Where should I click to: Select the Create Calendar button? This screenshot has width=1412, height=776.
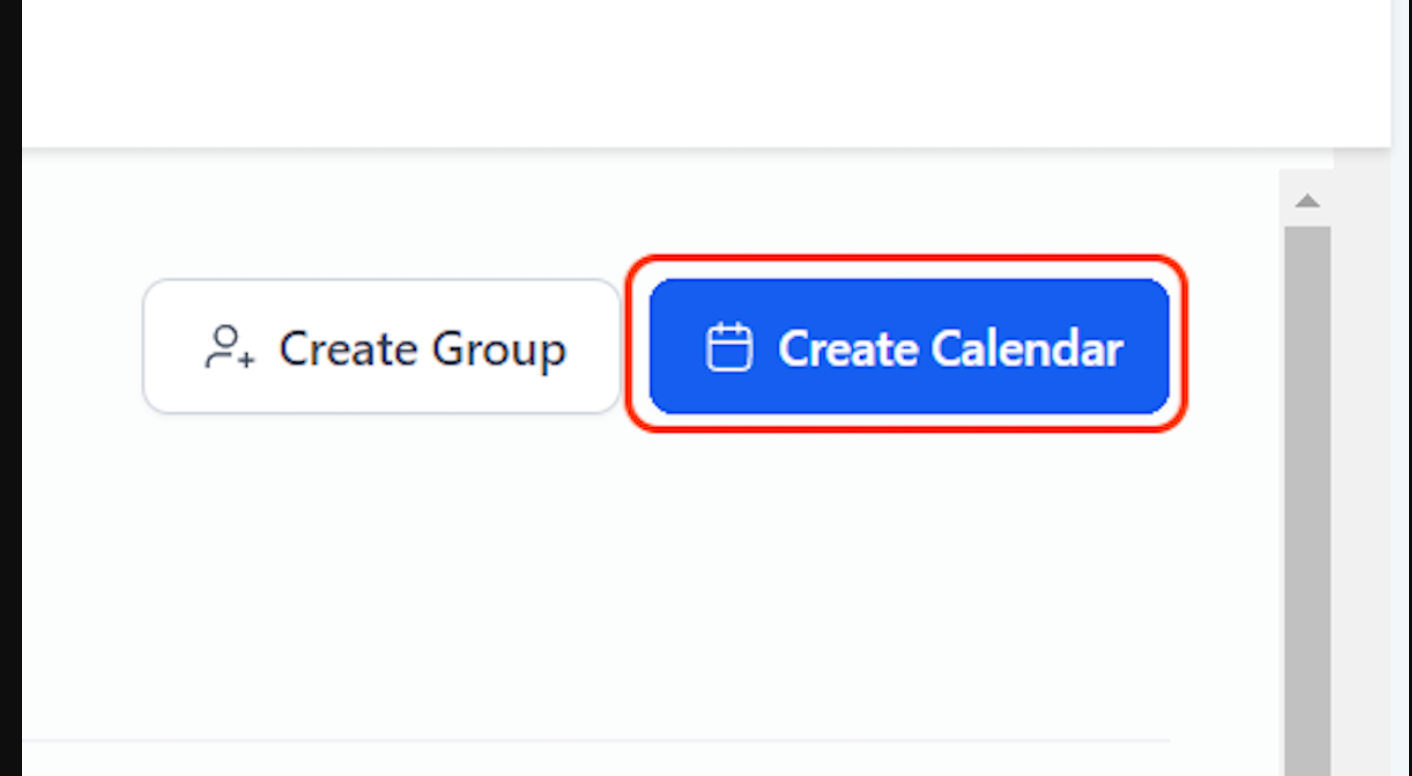(x=909, y=346)
